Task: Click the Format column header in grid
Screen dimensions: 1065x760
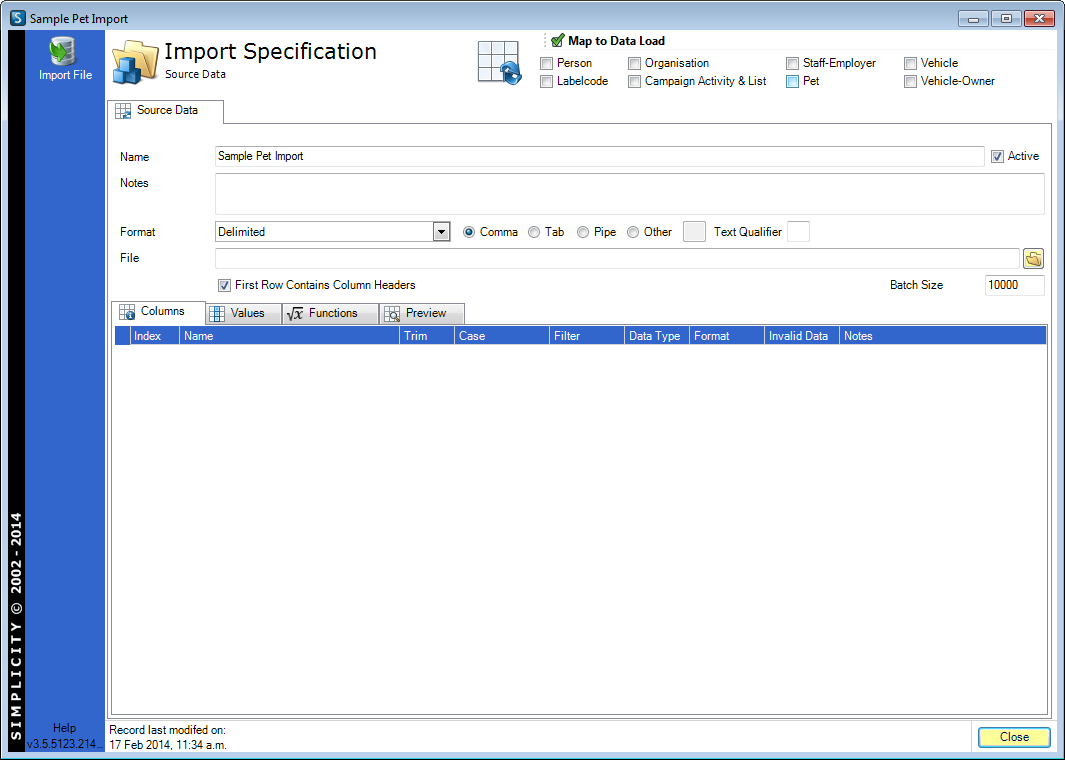Action: [727, 336]
